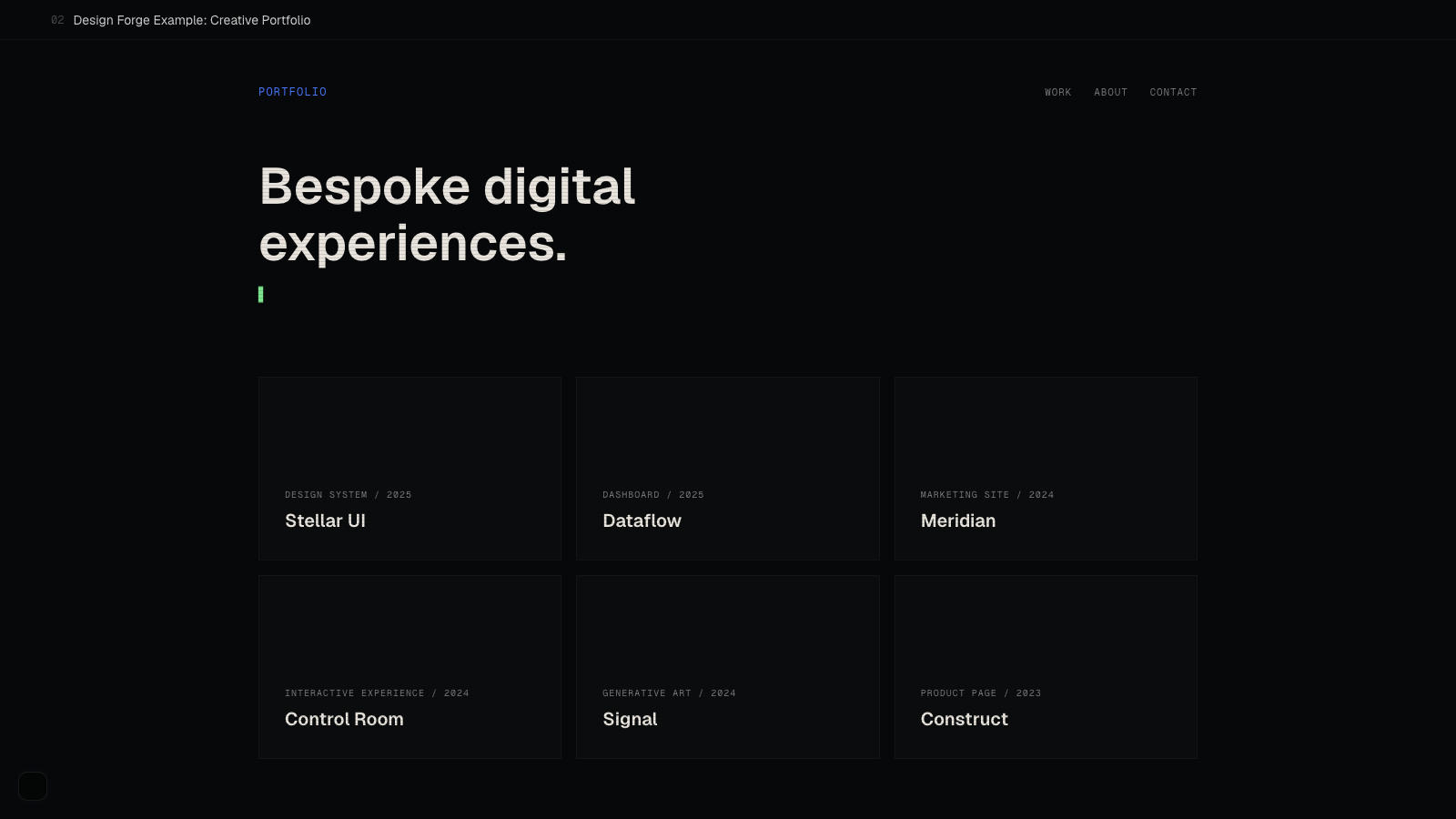This screenshot has width=1456, height=819.
Task: Click the 'DASHBOARD / 2025' label
Action: pyautogui.click(x=652, y=495)
